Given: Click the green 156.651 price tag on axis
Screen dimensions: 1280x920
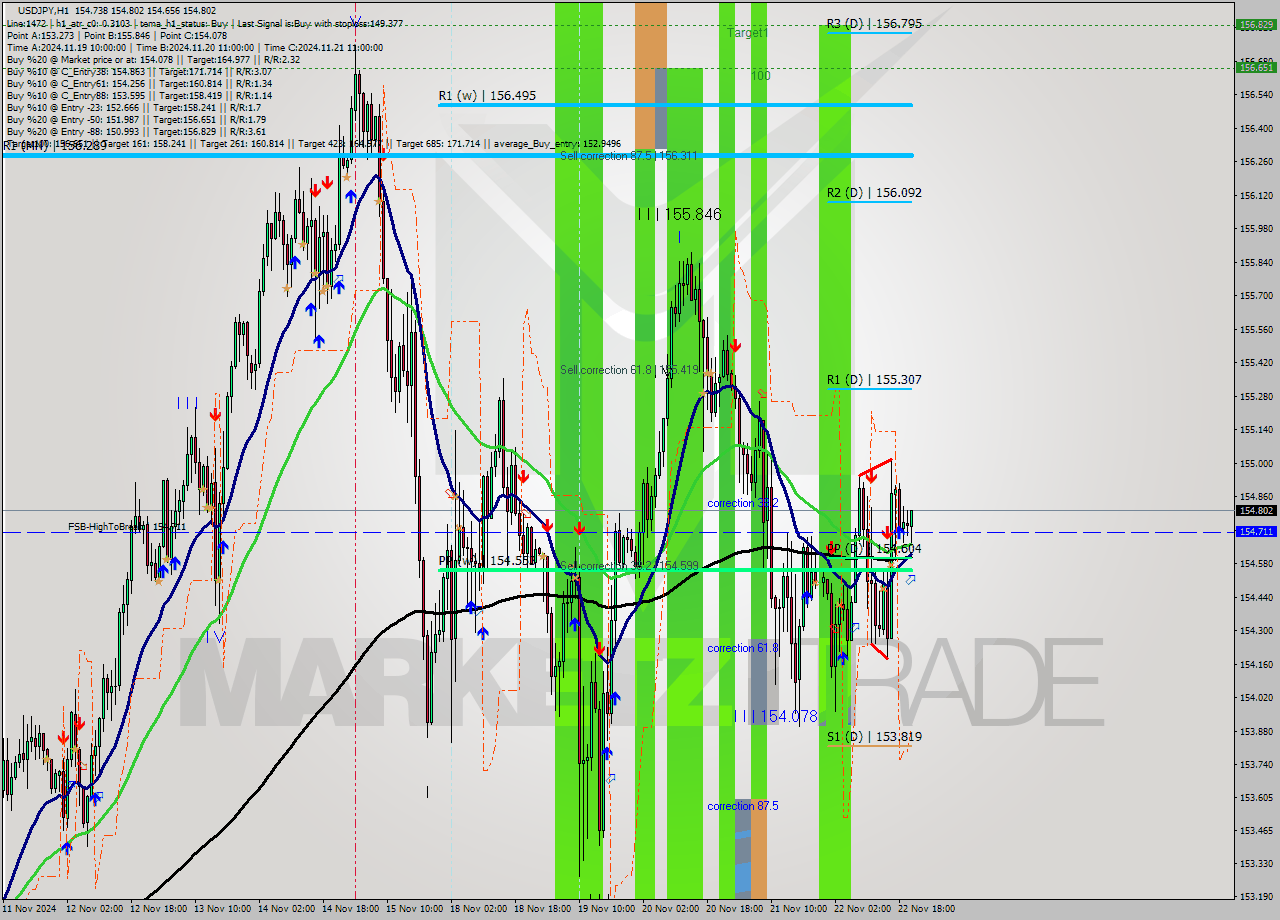Looking at the screenshot, I should pyautogui.click(x=1257, y=67).
